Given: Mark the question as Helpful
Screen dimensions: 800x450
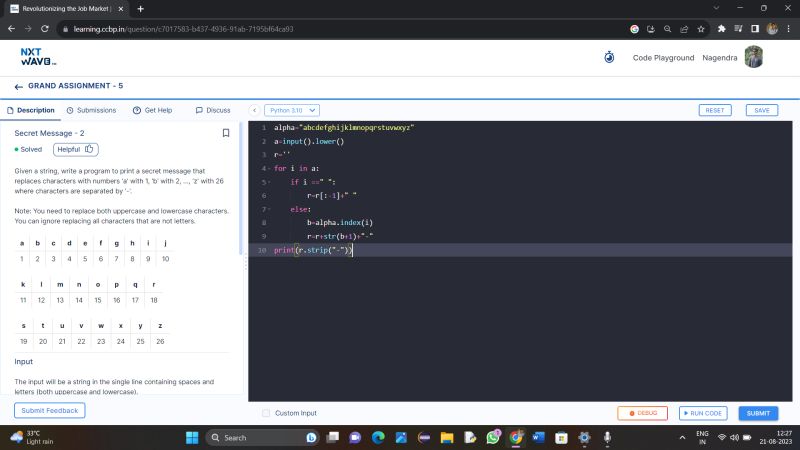Looking at the screenshot, I should 76,149.
